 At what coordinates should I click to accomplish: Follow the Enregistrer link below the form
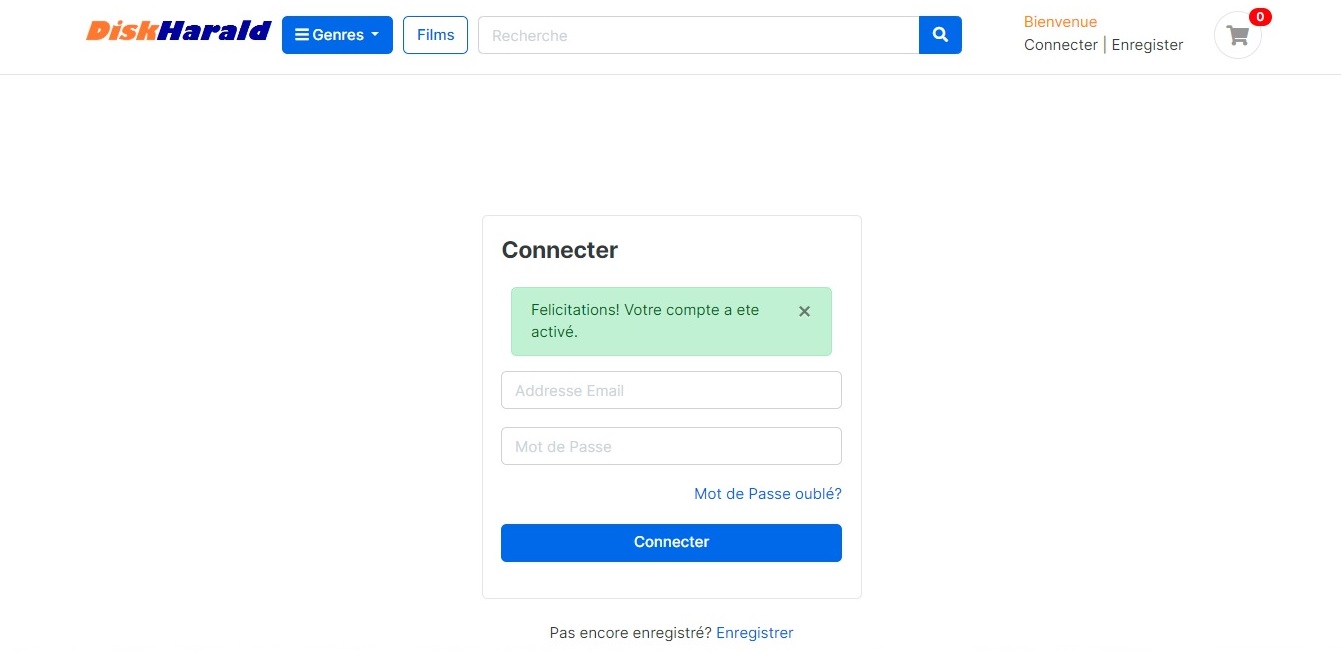click(754, 633)
